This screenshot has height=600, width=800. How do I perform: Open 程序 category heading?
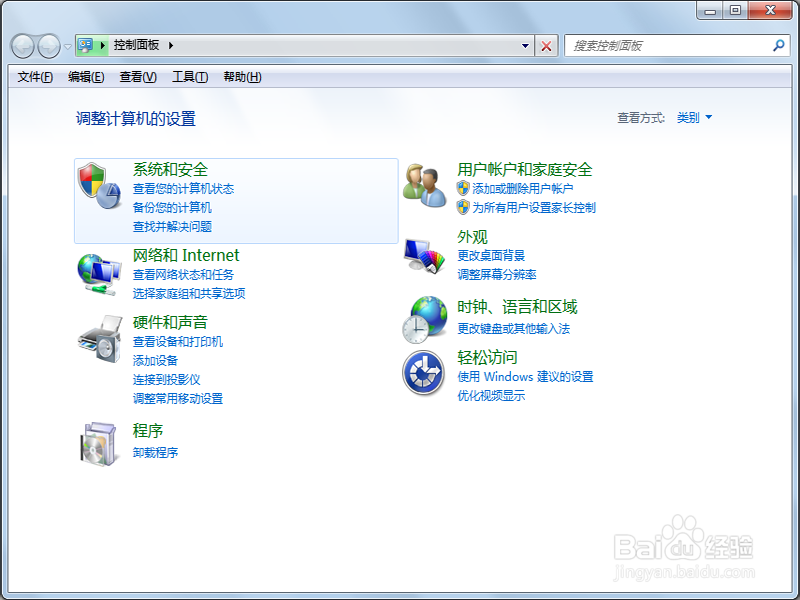coord(148,431)
